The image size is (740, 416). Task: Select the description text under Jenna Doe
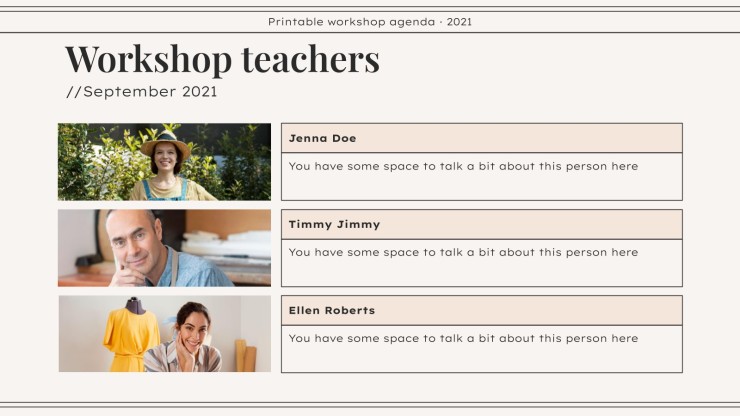[x=463, y=166]
